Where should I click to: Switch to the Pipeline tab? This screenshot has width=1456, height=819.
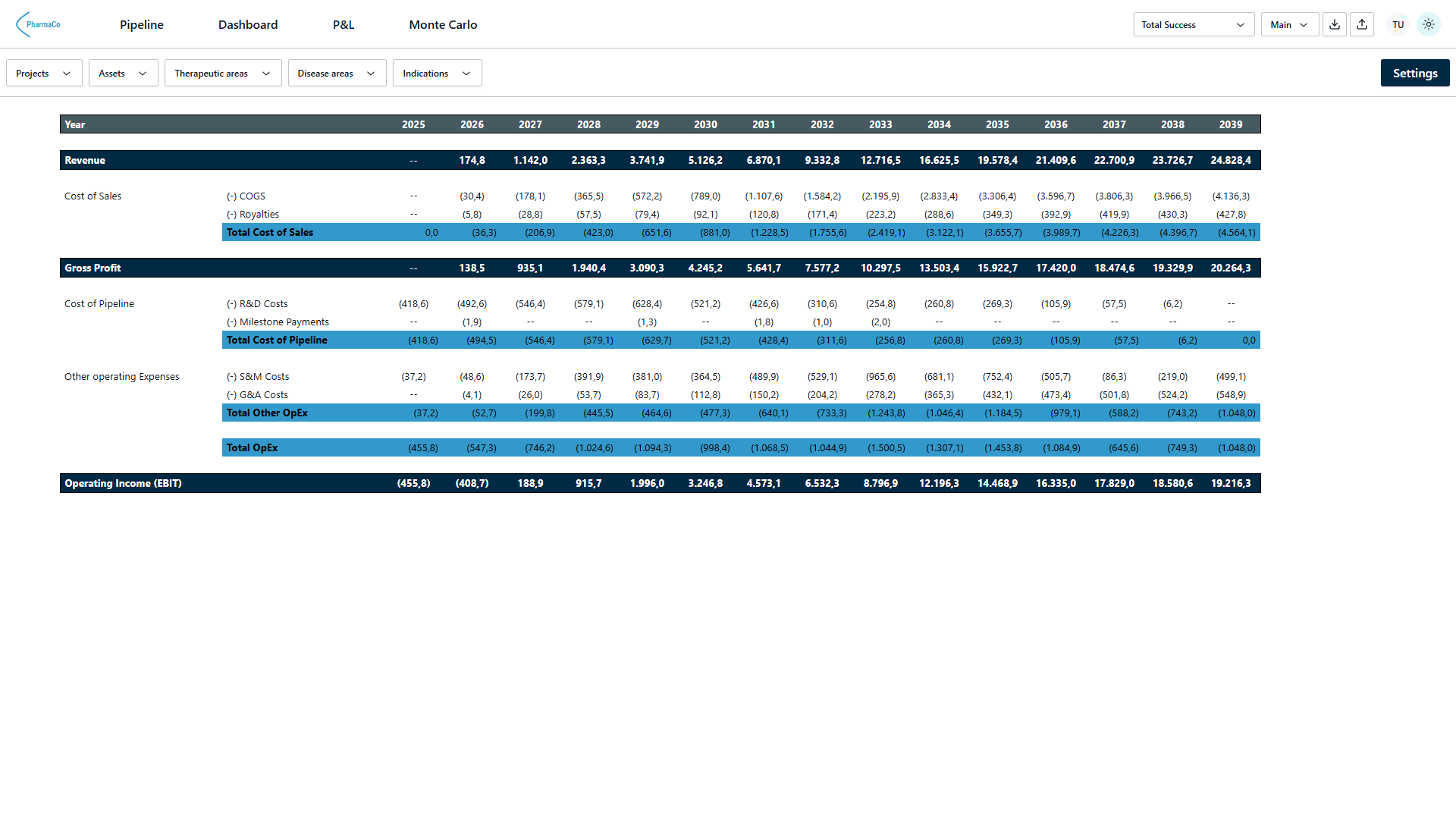pos(141,24)
